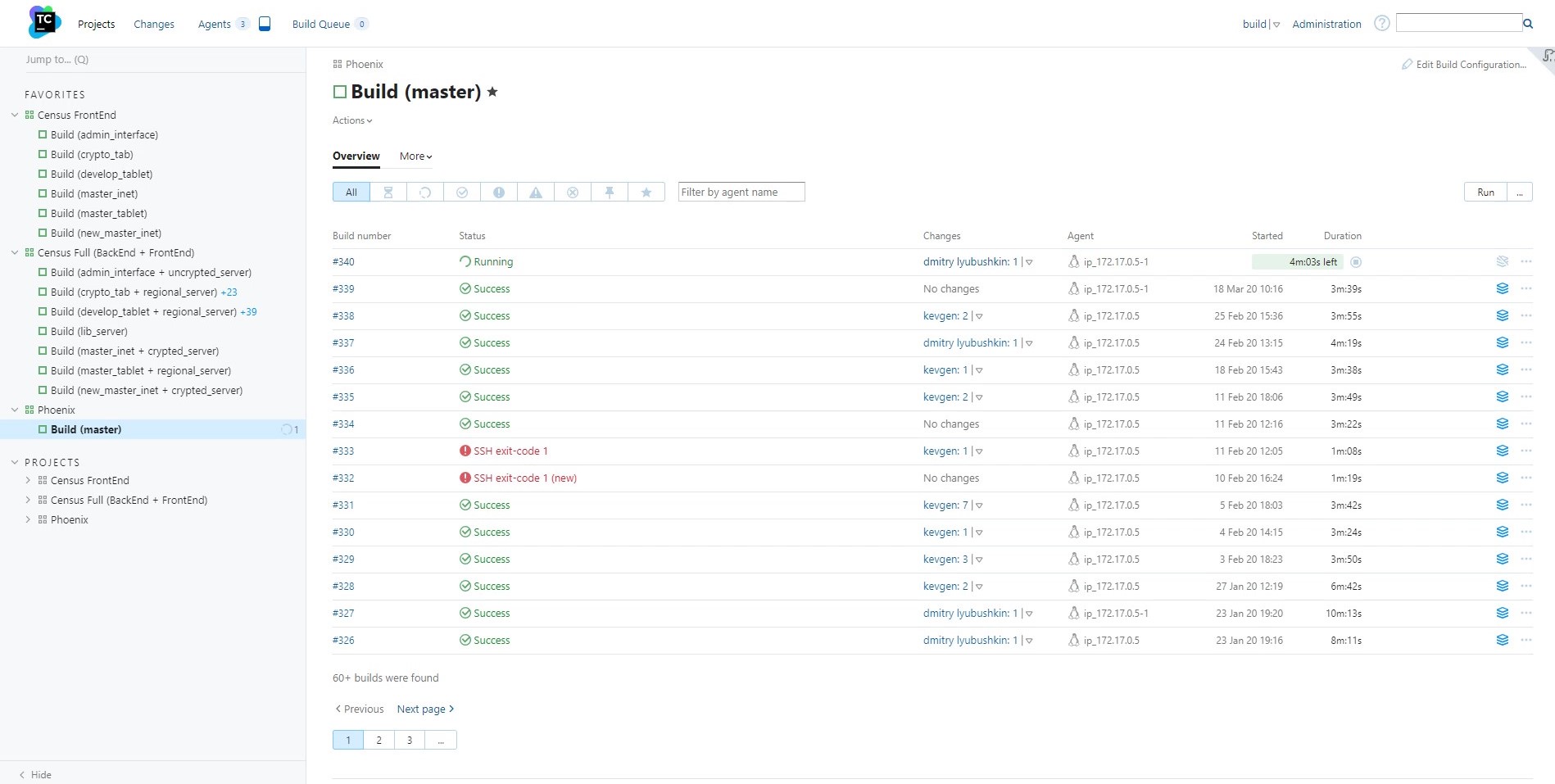Open Phoenix breadcrumb project icon
Image resolution: width=1555 pixels, height=784 pixels.
338,64
